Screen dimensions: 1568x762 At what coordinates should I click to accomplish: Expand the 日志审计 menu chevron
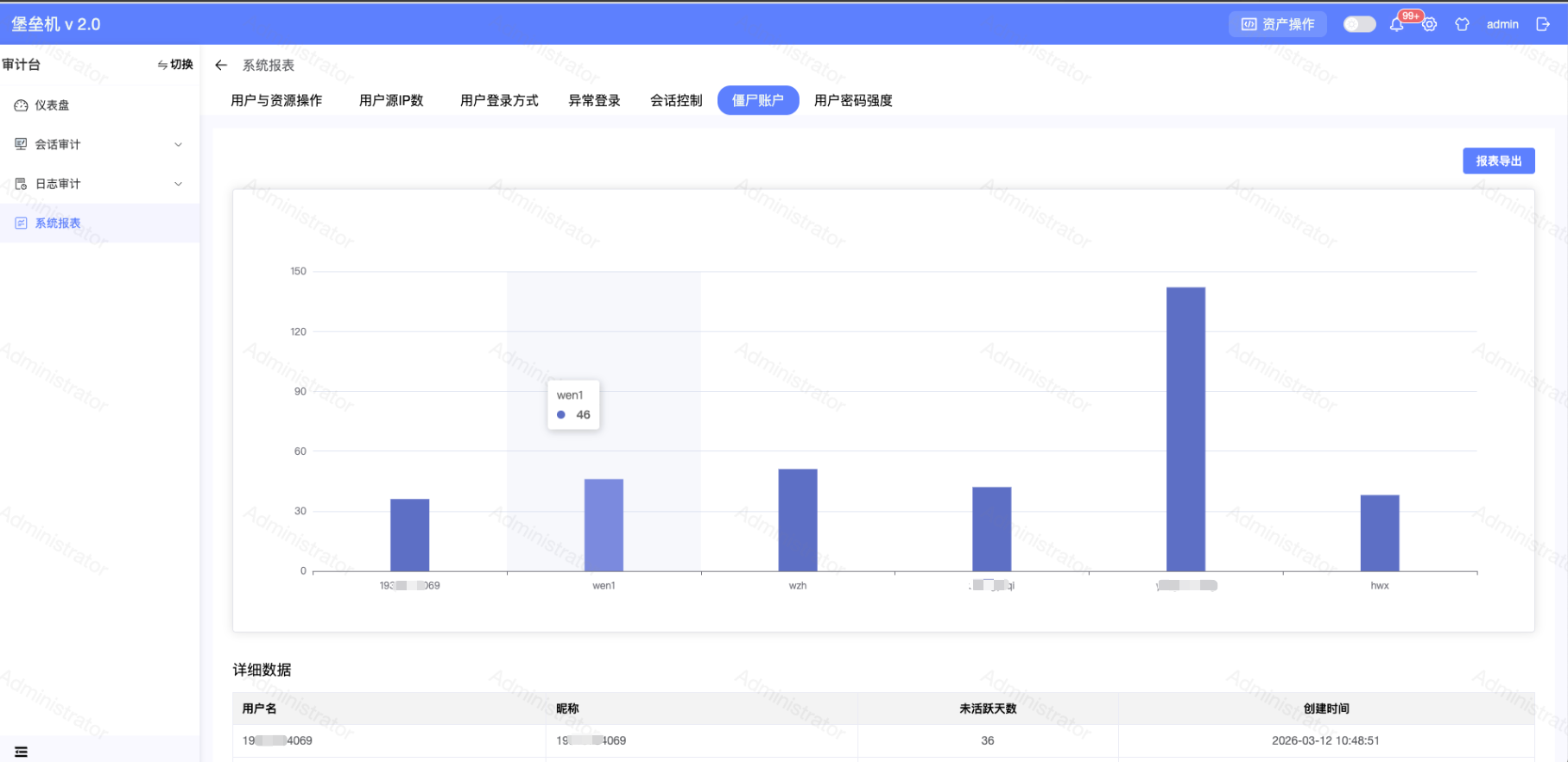(x=179, y=184)
